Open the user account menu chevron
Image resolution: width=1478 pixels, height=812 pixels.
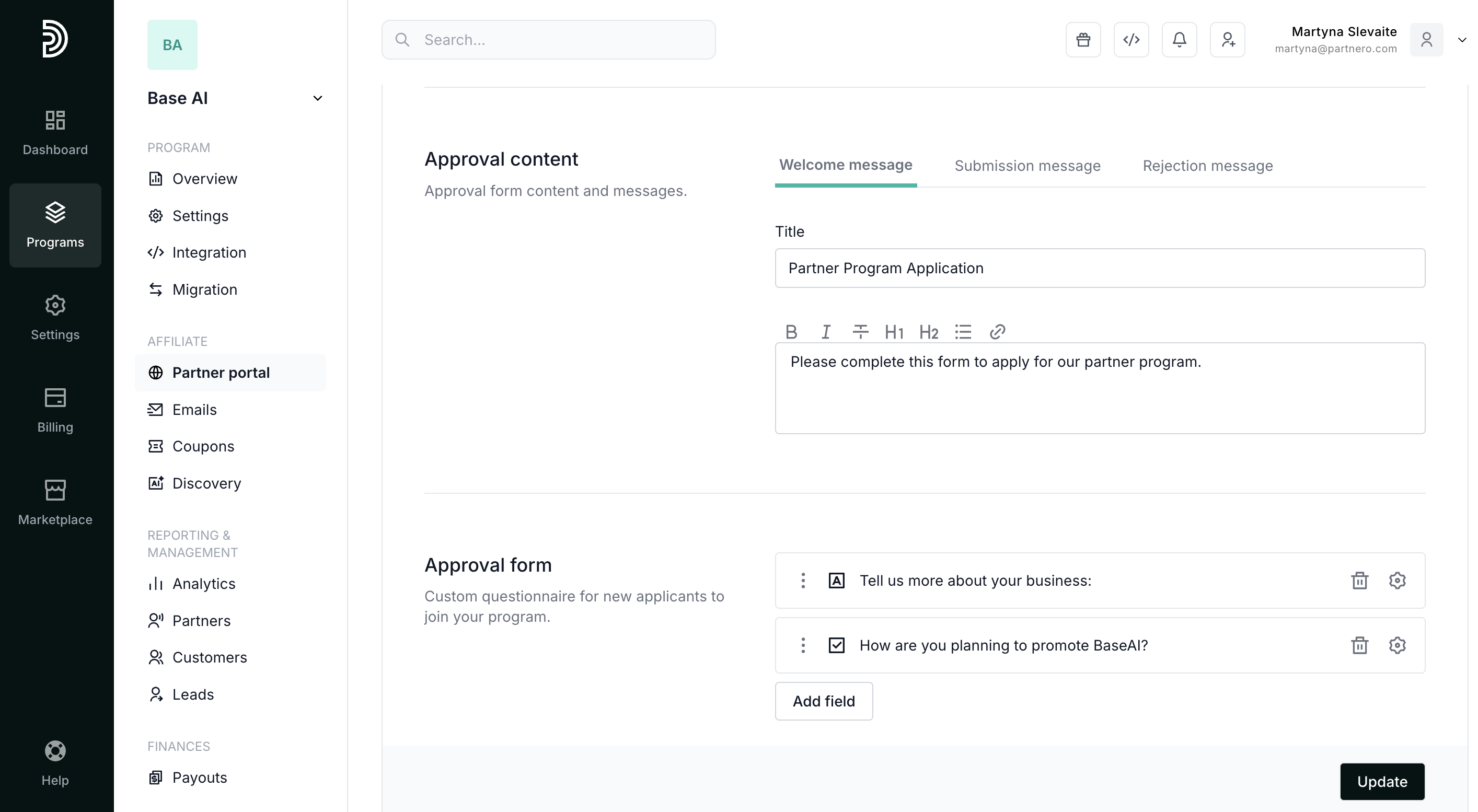[1462, 40]
